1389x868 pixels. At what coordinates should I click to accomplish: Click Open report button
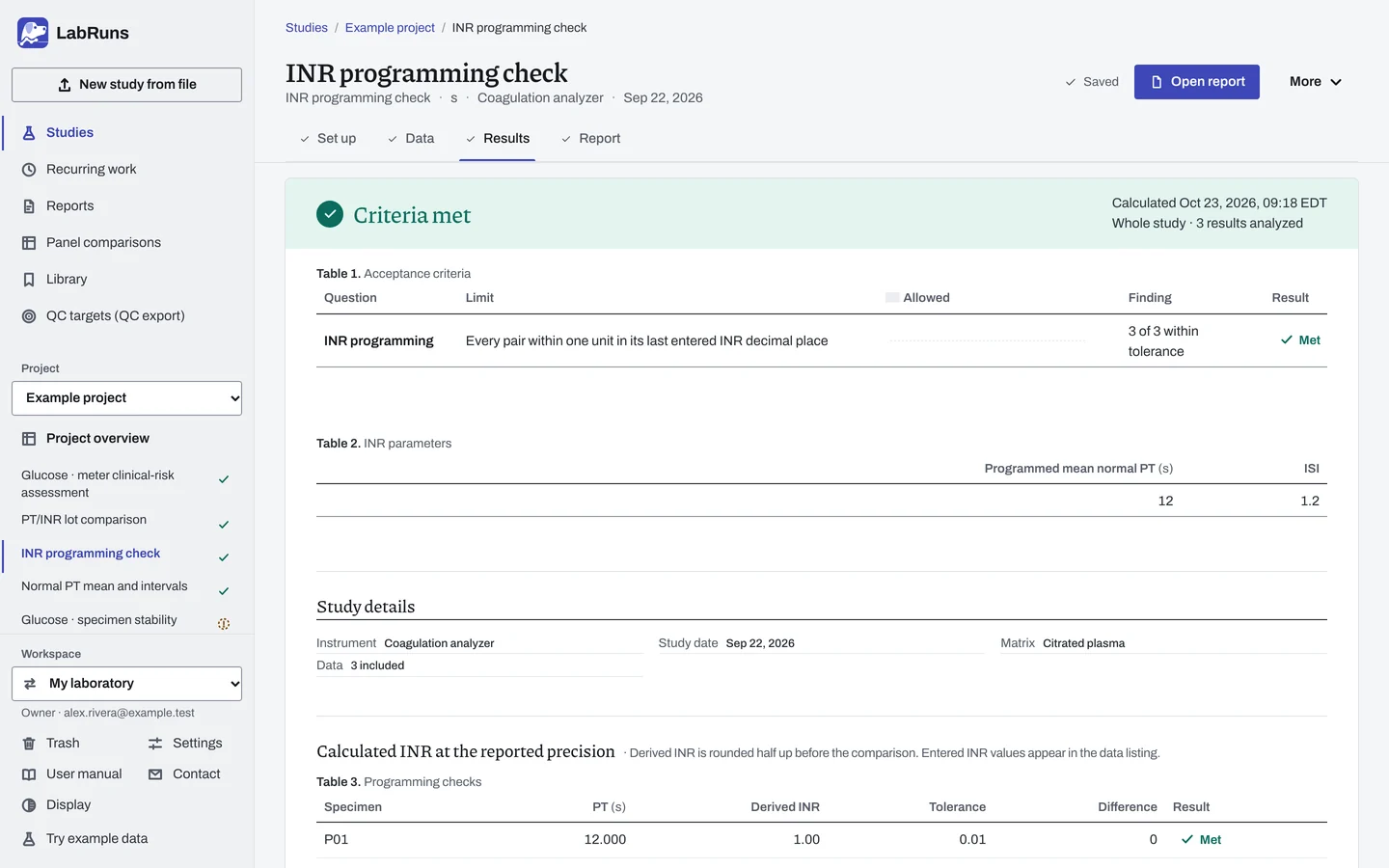tap(1197, 82)
